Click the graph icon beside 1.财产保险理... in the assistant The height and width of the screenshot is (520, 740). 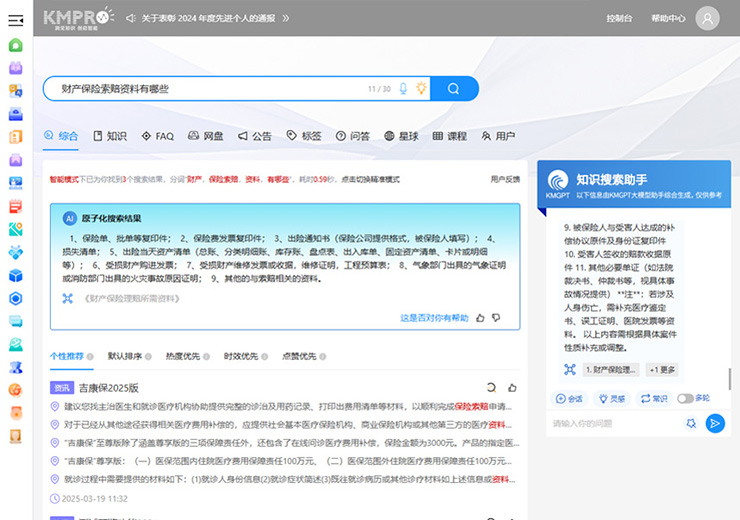pos(570,369)
